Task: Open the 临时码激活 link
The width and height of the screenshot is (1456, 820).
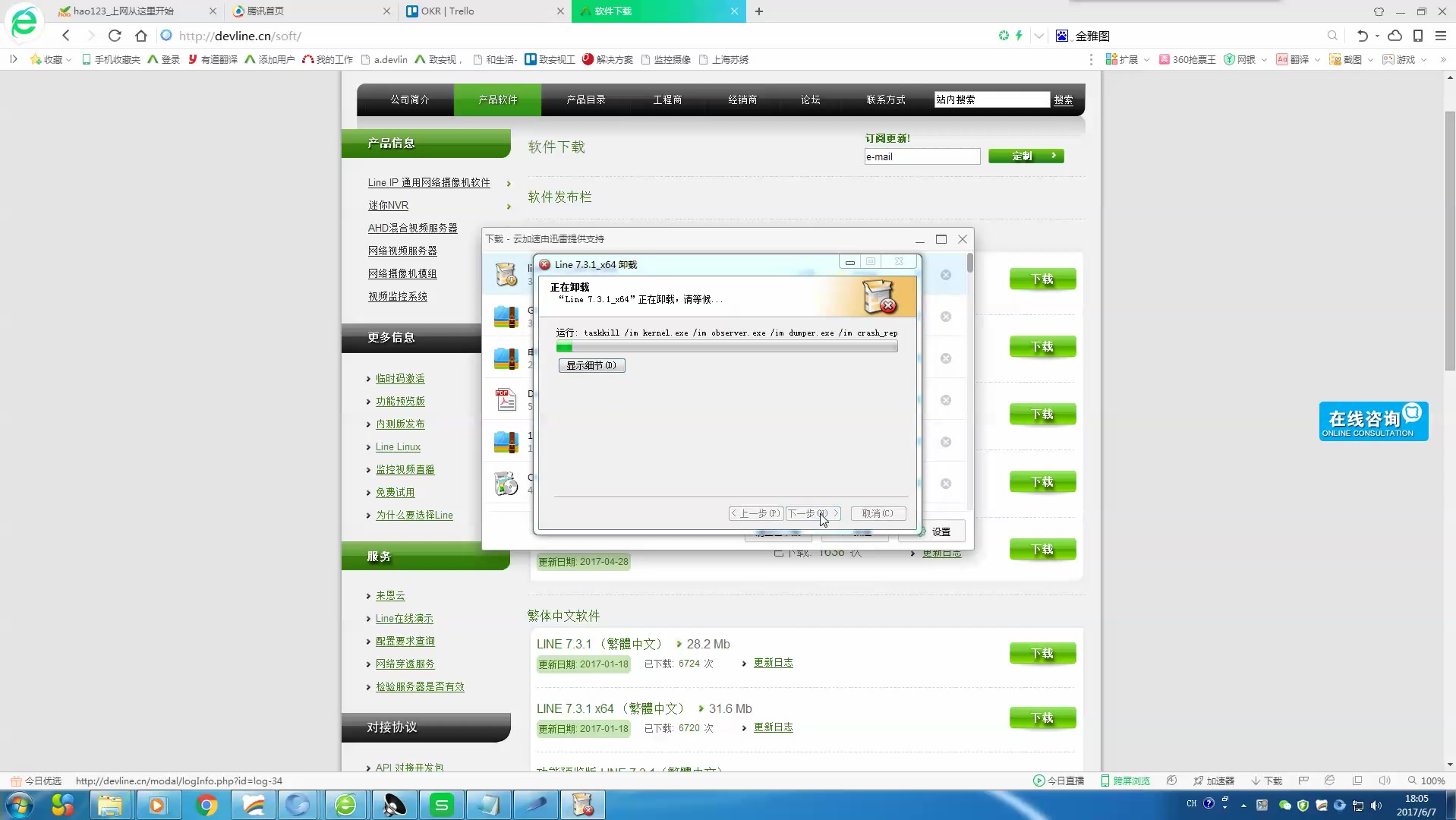Action: [400, 378]
